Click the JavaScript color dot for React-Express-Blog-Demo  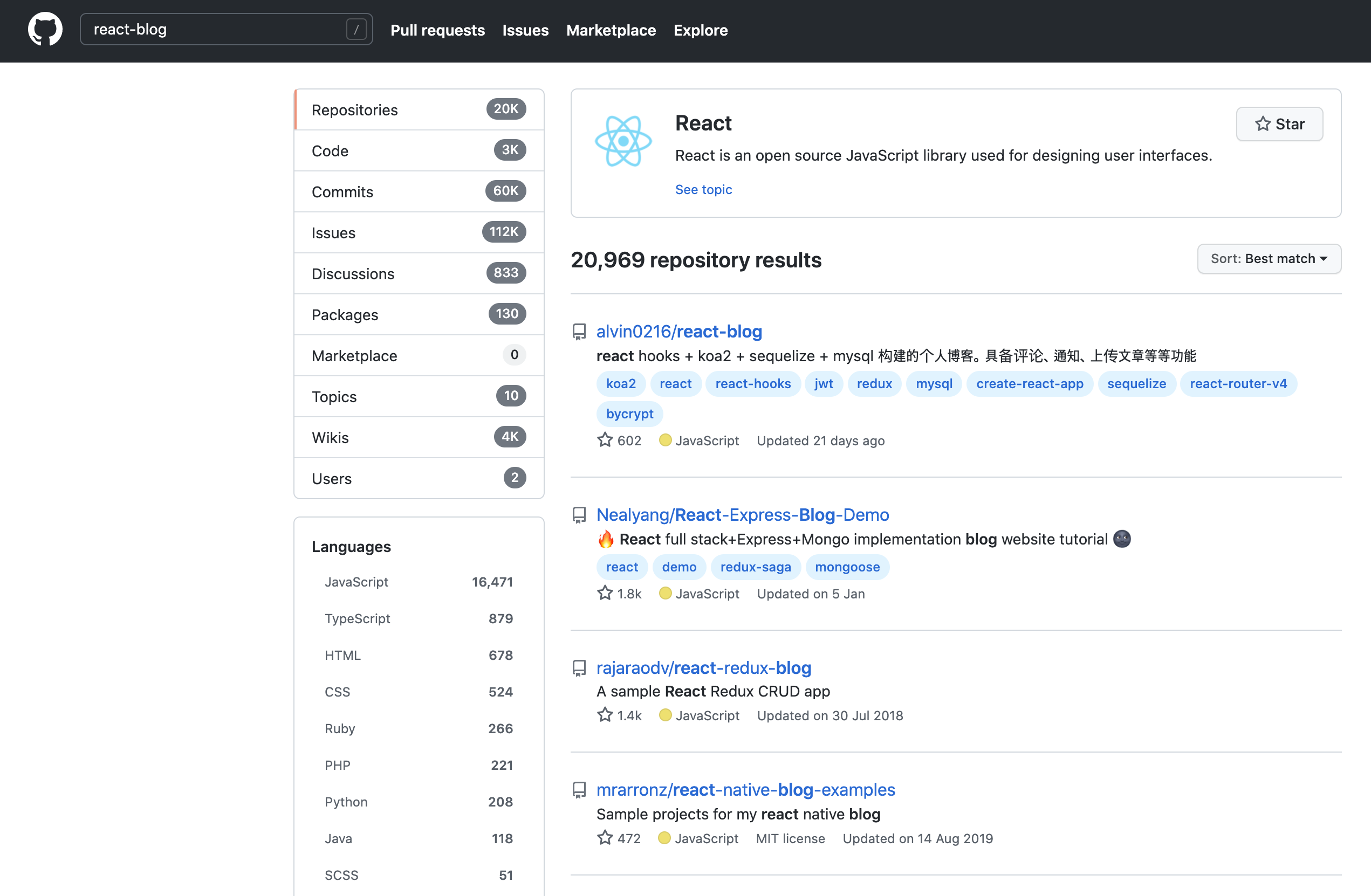665,593
